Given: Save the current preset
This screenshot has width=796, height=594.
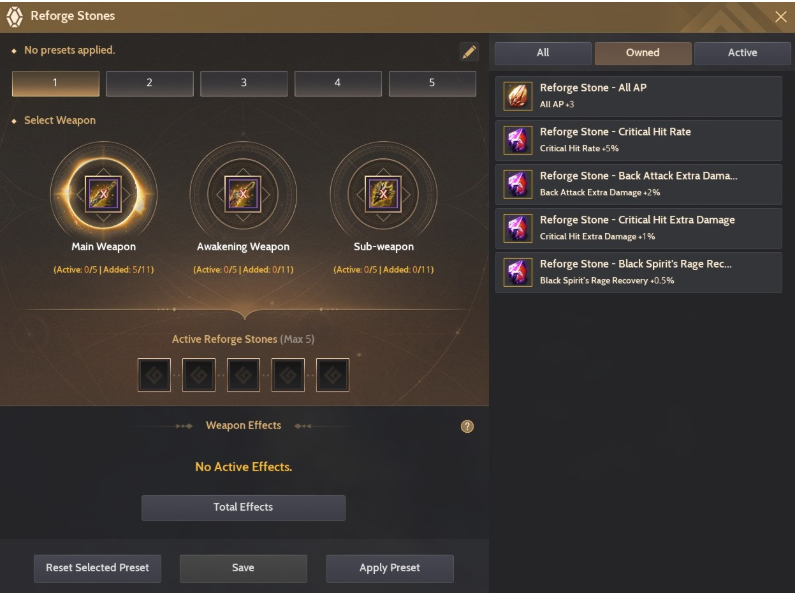Looking at the screenshot, I should pyautogui.click(x=243, y=568).
